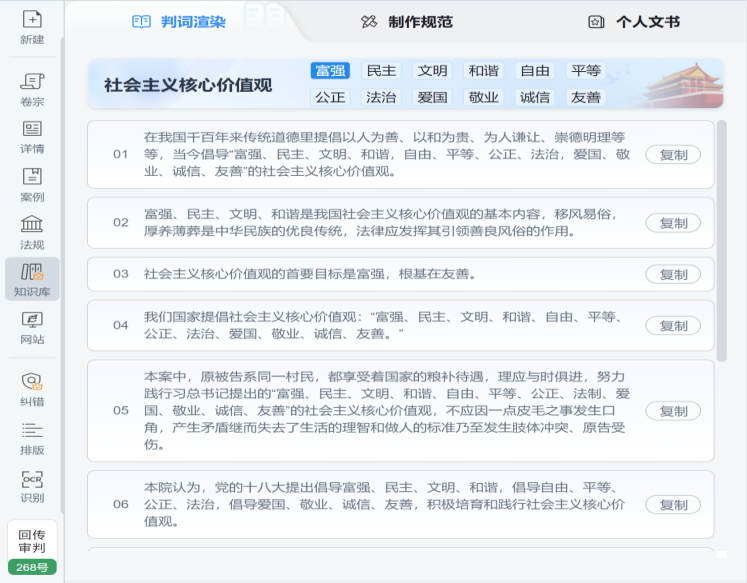Click the 新建 icon in sidebar
Image resolution: width=747 pixels, height=583 pixels.
32,27
